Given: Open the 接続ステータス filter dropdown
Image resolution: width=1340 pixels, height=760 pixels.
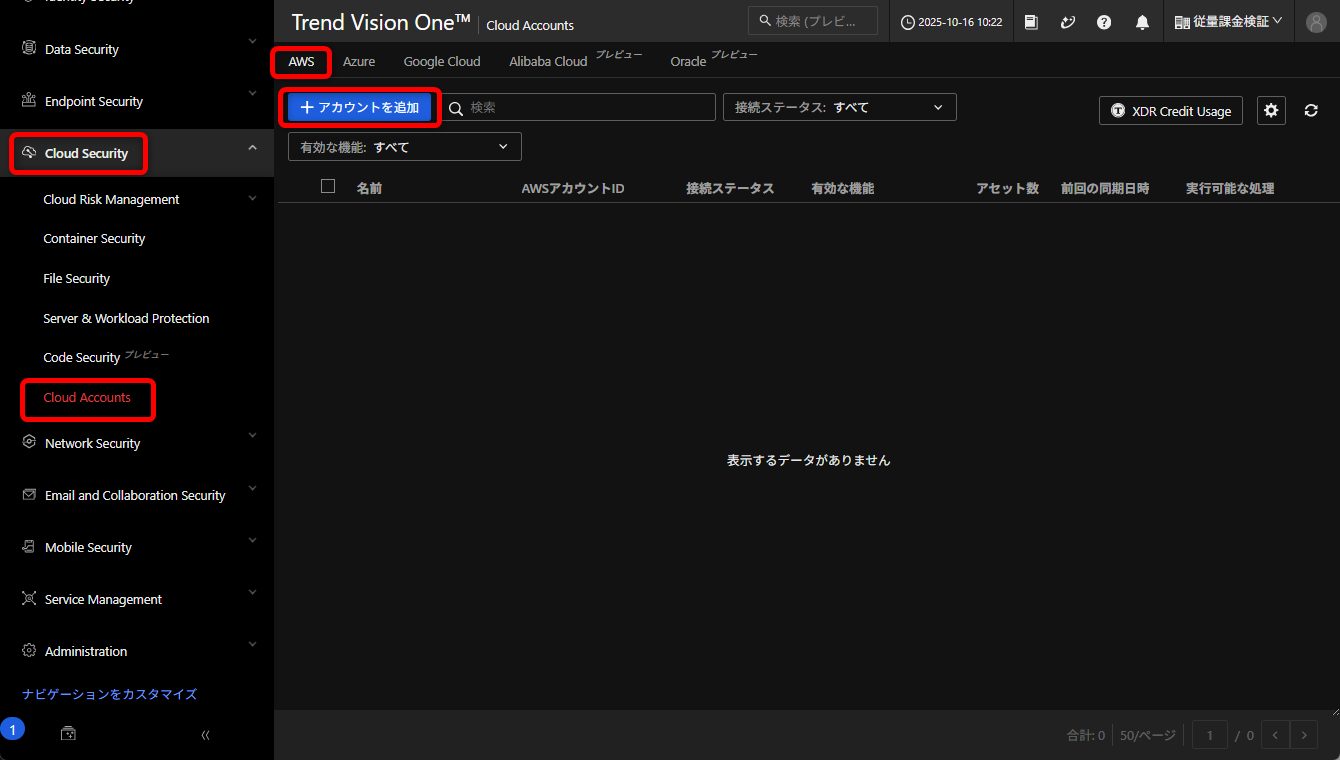Looking at the screenshot, I should point(840,107).
